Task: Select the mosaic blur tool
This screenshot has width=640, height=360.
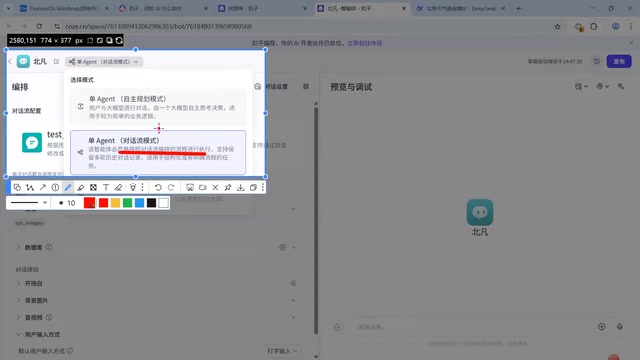Action: coord(93,187)
